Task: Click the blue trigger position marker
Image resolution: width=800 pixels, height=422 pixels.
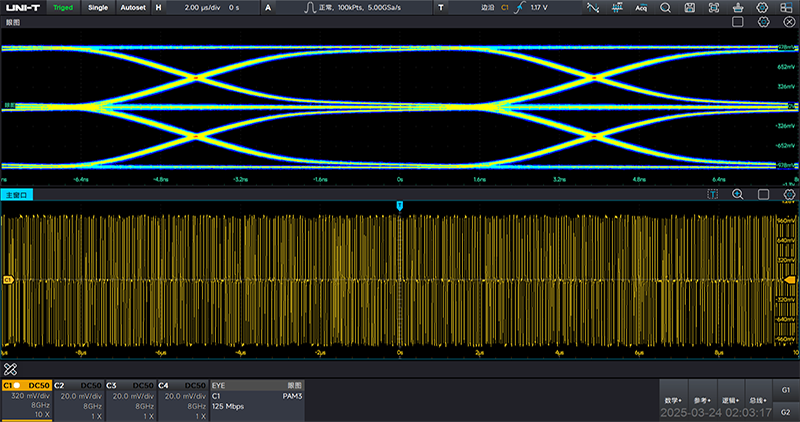Action: [400, 205]
